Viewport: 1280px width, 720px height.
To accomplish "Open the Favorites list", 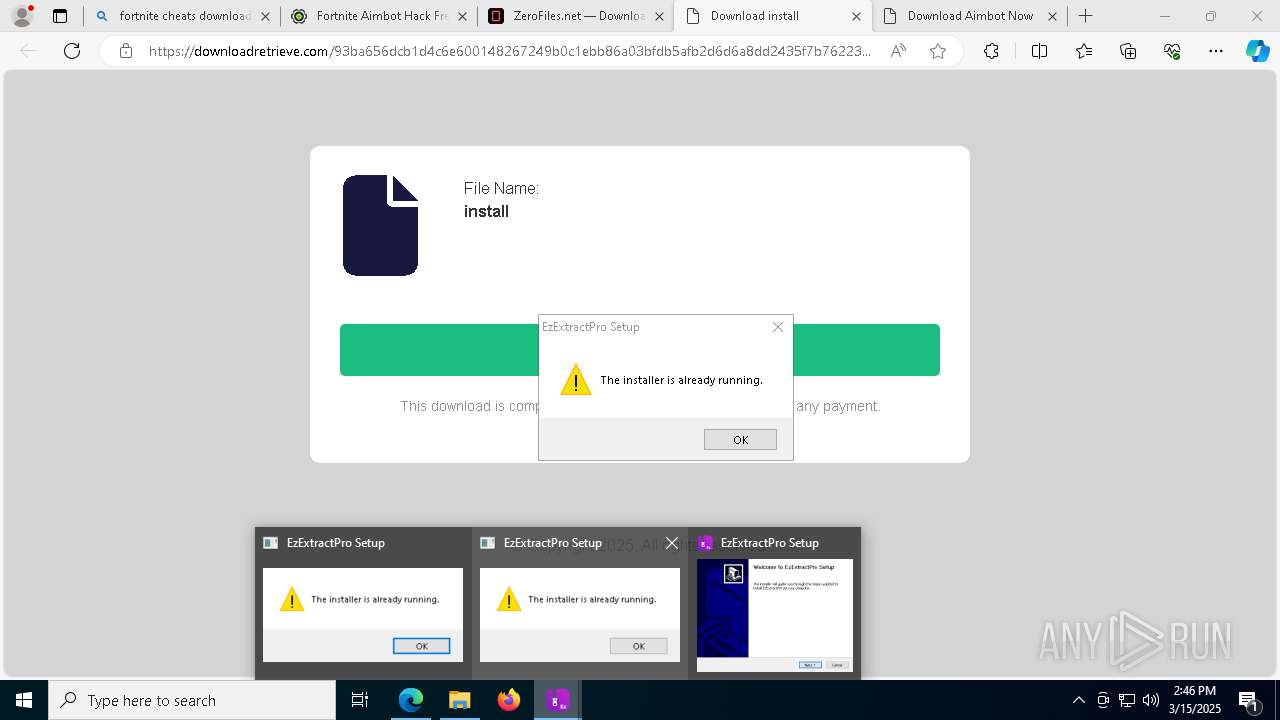I will 1084,51.
